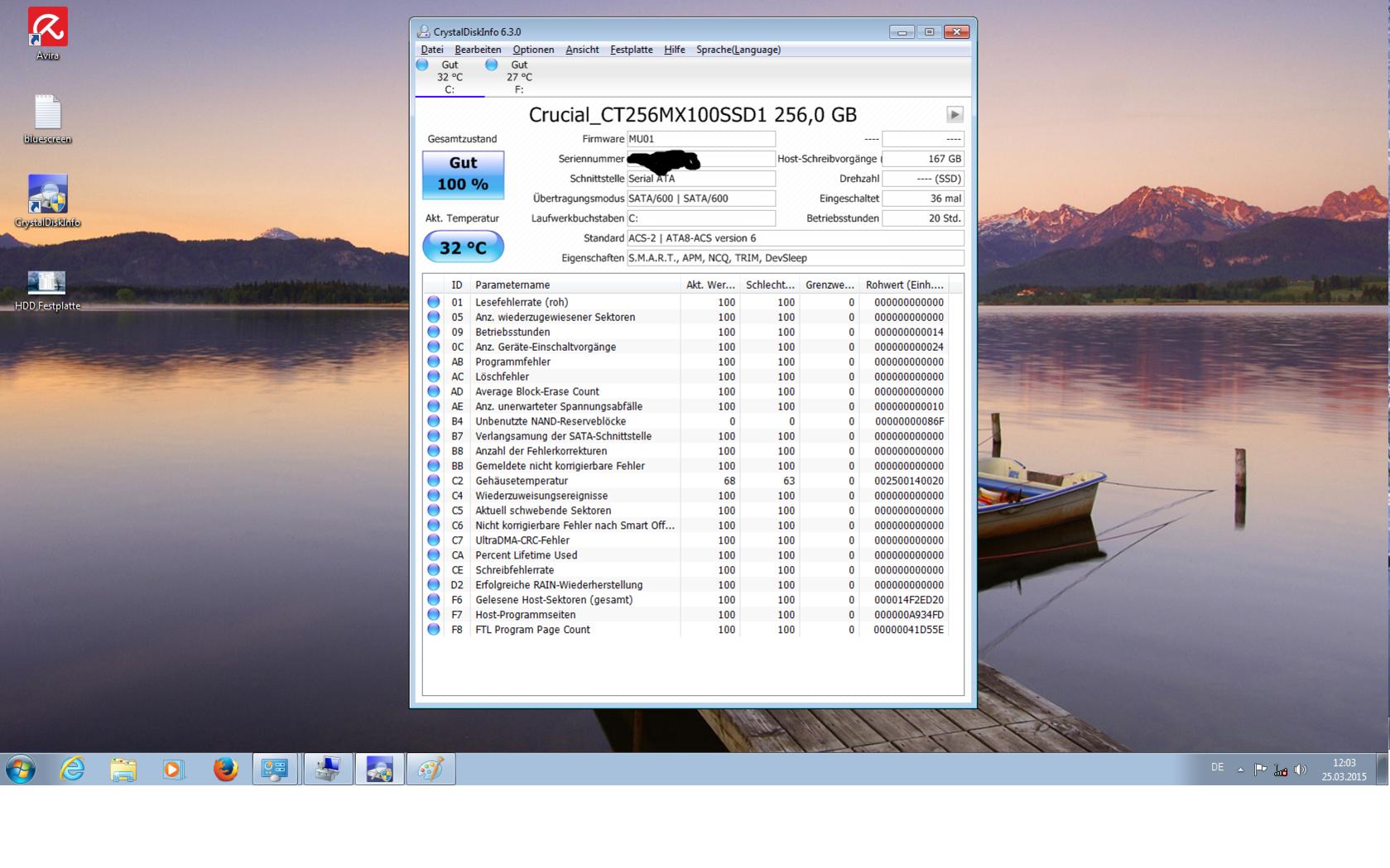Click the Host-Schreibvorgänge 167 GB field

coord(923,159)
